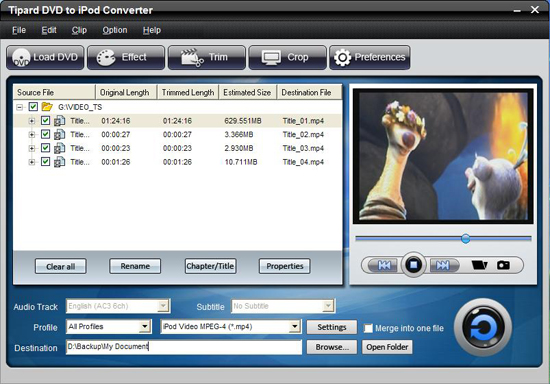Enable Merge into one file
Image resolution: width=550 pixels, height=384 pixels.
click(x=368, y=328)
